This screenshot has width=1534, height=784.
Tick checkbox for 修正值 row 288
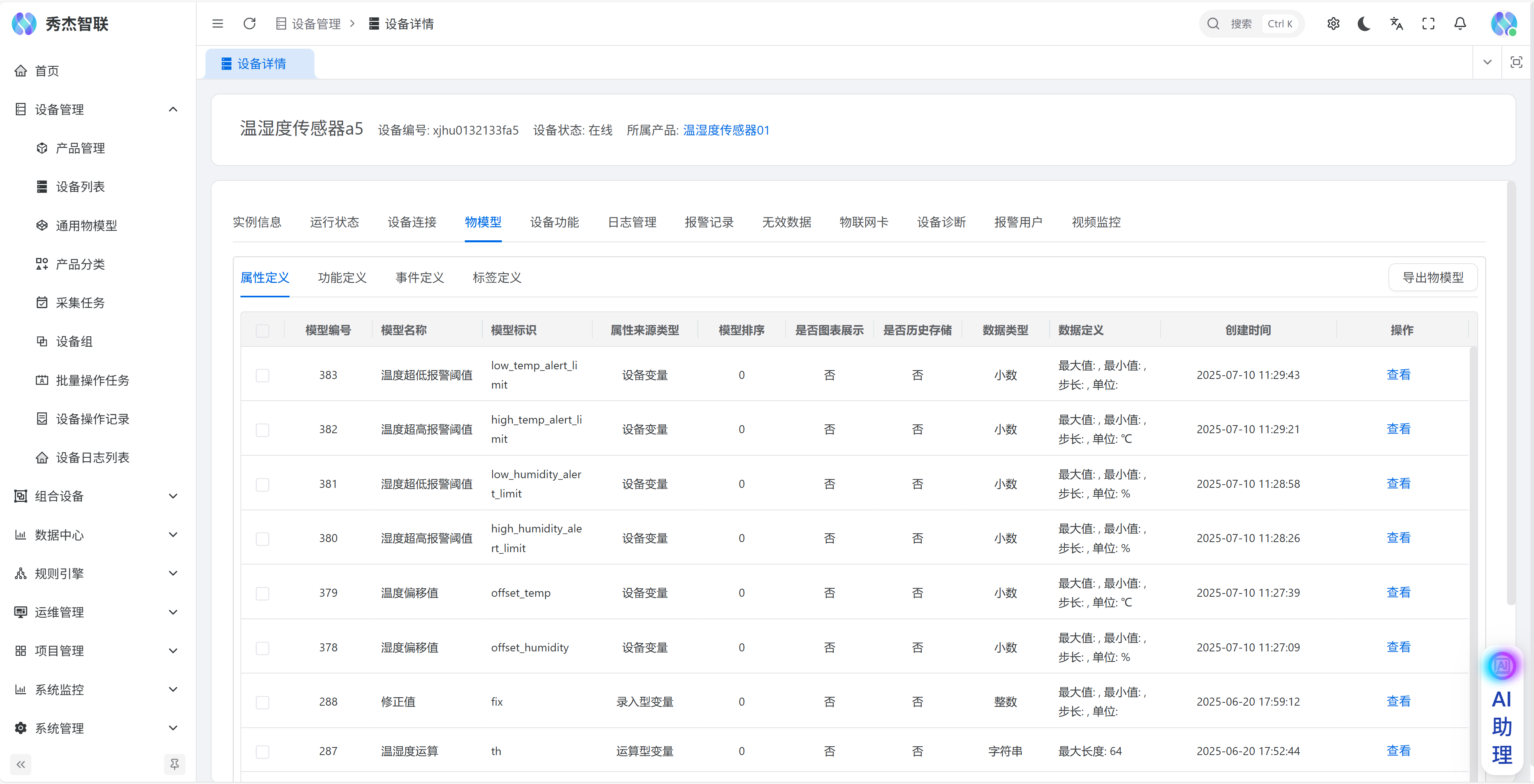[262, 702]
